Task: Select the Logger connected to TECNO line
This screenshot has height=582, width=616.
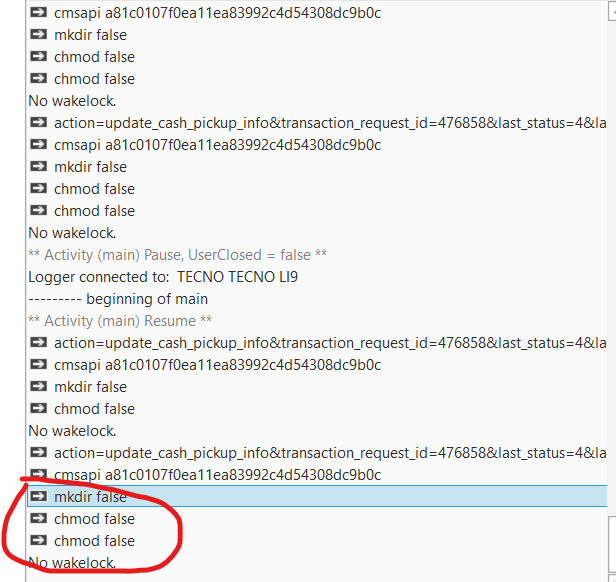Action: point(163,277)
